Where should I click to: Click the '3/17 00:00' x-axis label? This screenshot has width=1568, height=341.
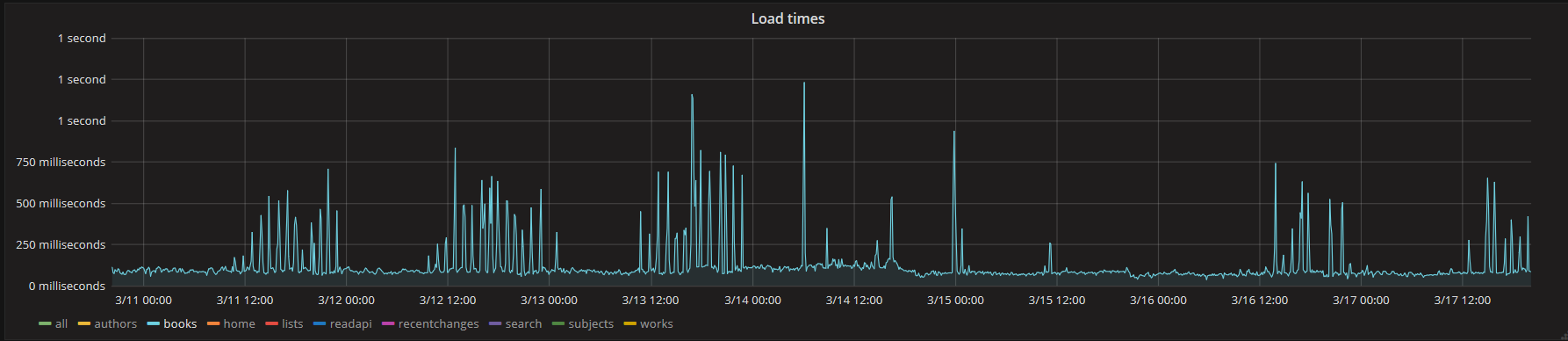(1361, 301)
